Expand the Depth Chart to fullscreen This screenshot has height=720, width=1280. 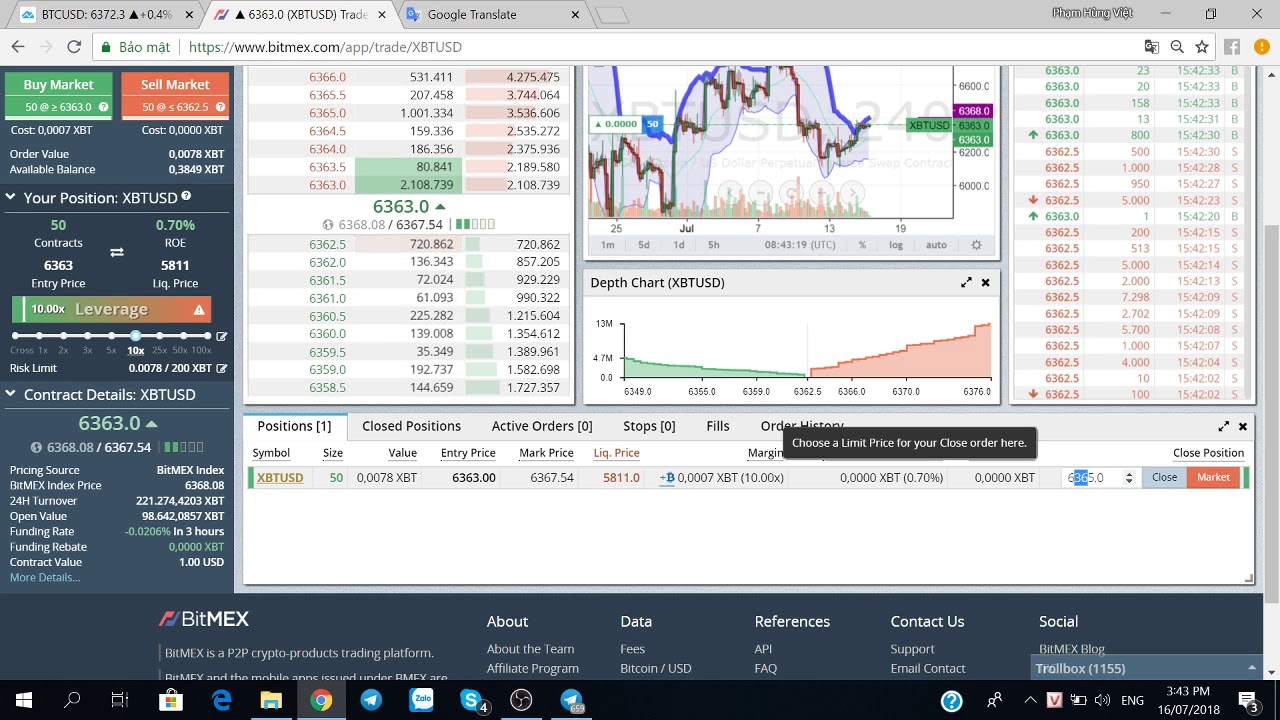966,283
